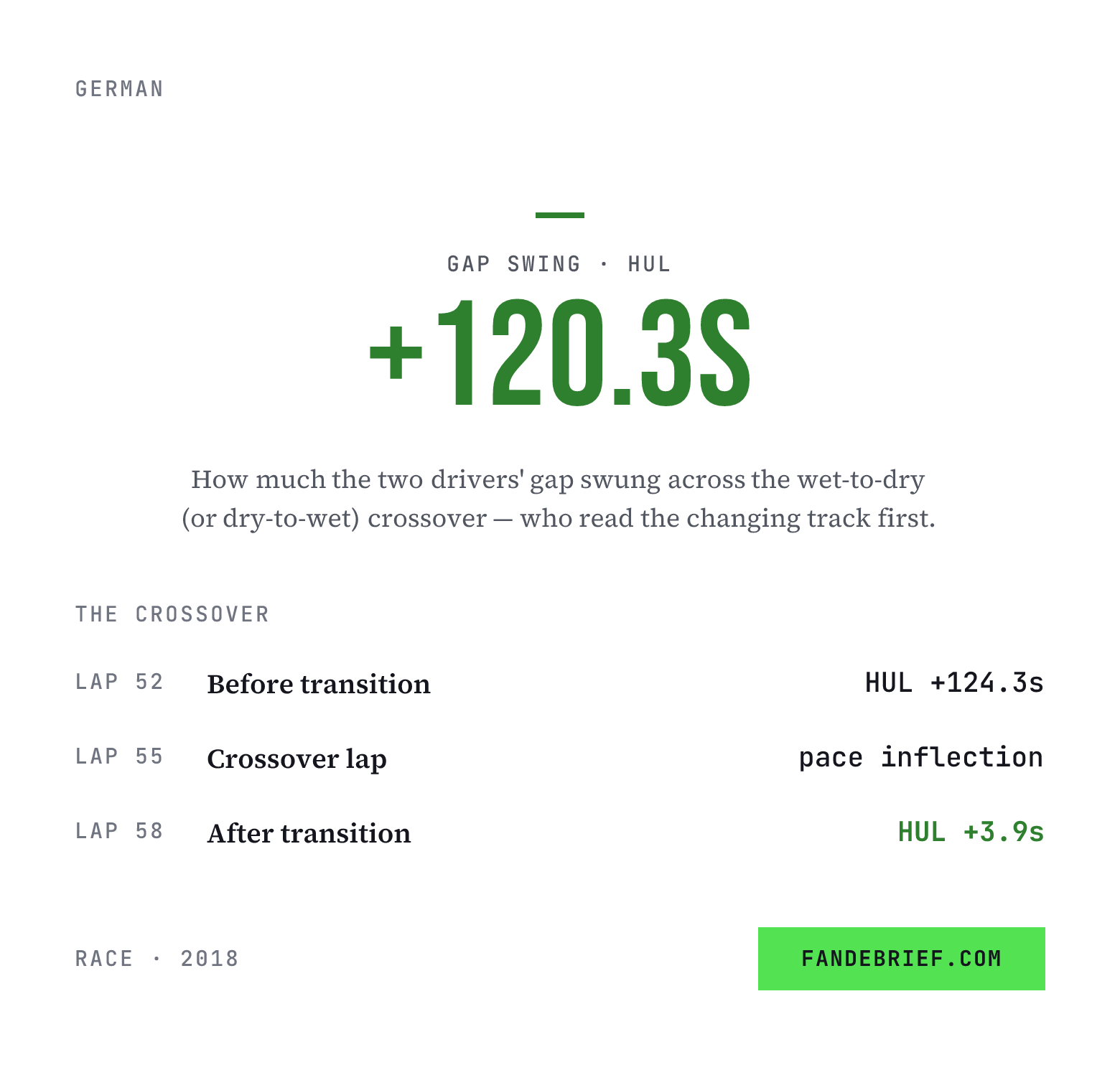Click the RACE · 2018 footer label
1120x1065 pixels.
click(157, 959)
